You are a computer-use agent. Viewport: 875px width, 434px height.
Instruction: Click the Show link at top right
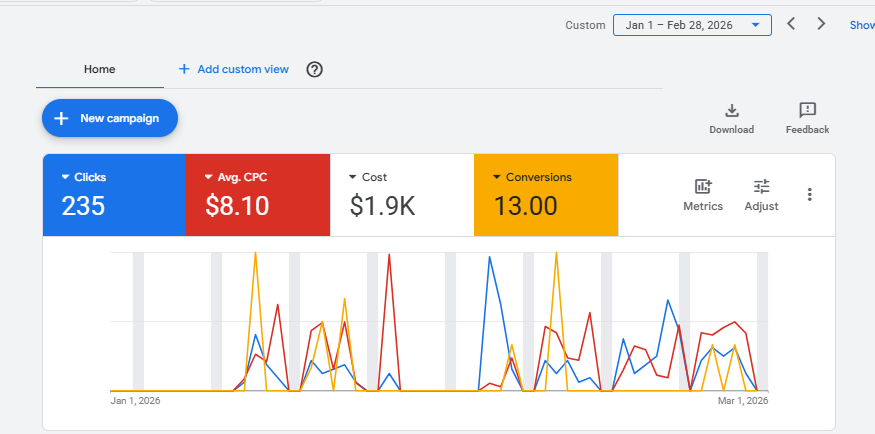tap(862, 25)
